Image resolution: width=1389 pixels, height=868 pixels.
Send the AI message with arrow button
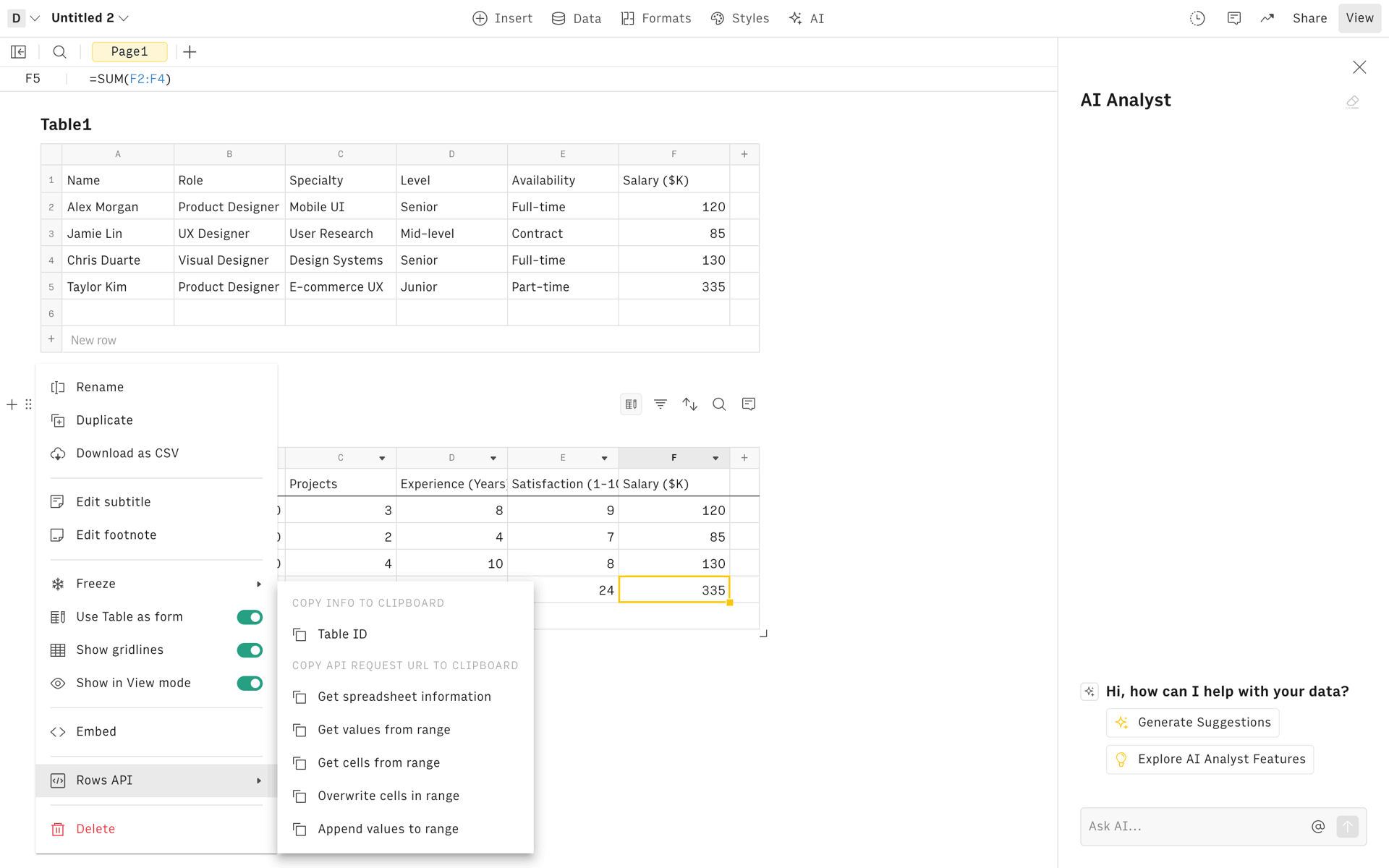1347,827
